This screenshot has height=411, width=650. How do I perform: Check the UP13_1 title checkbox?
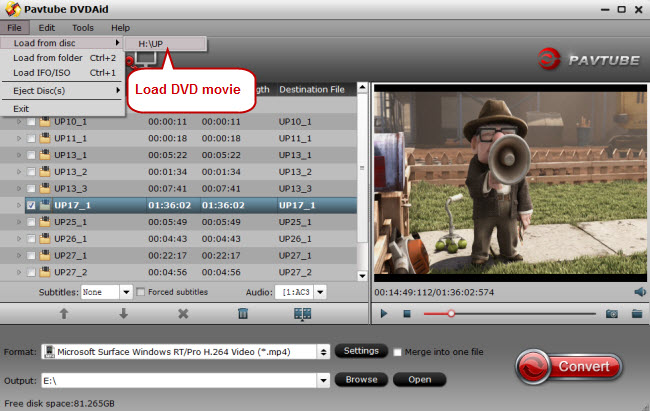(x=31, y=155)
